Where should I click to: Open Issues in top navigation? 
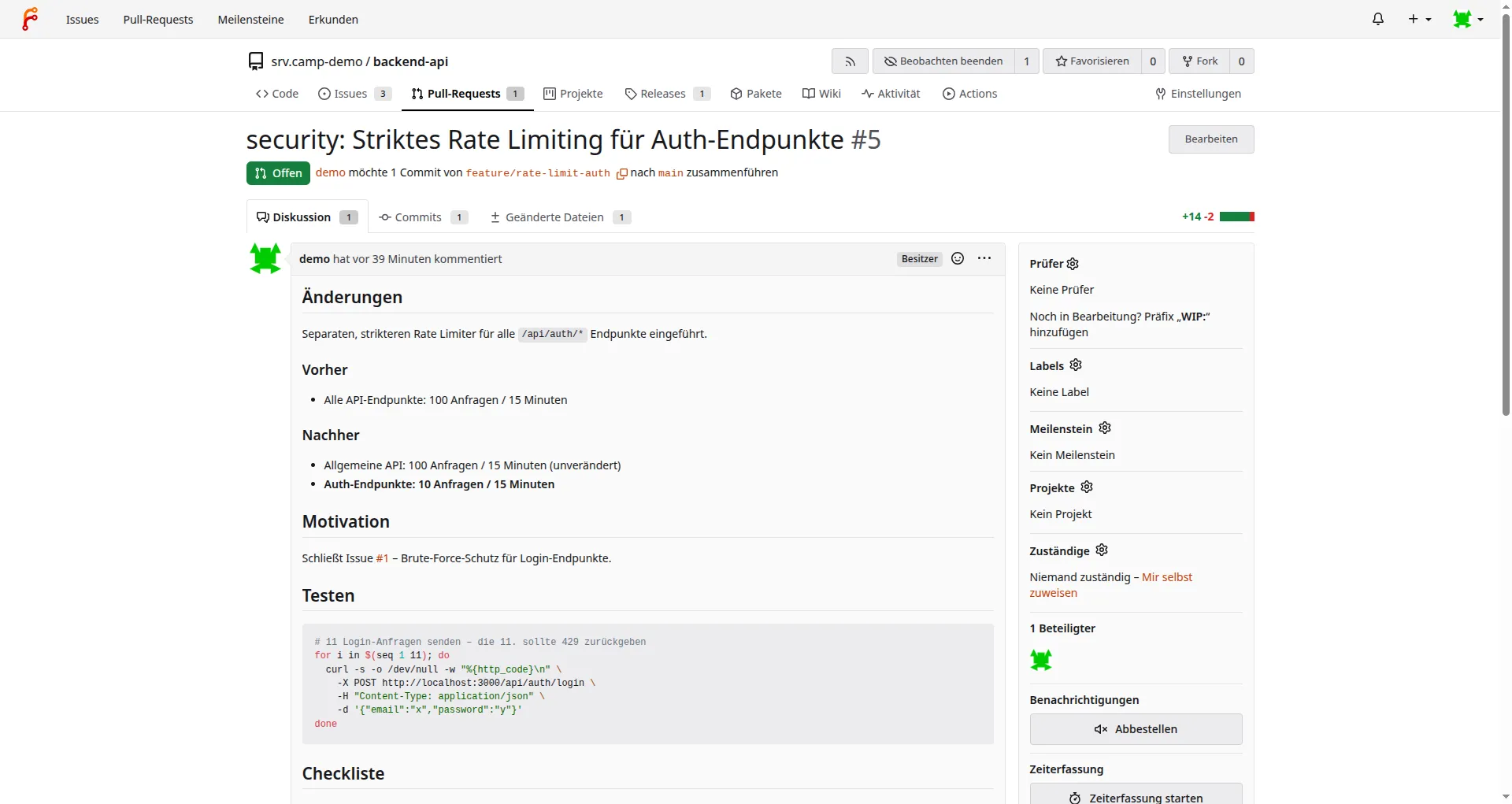tap(83, 20)
